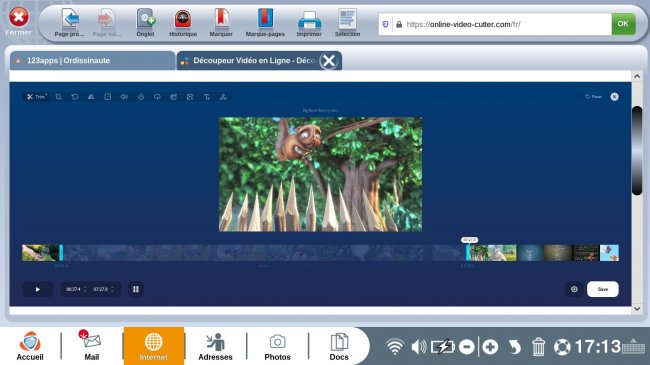Viewport: 650px width, 365px height.
Task: Select the Add text tool
Action: [x=206, y=97]
